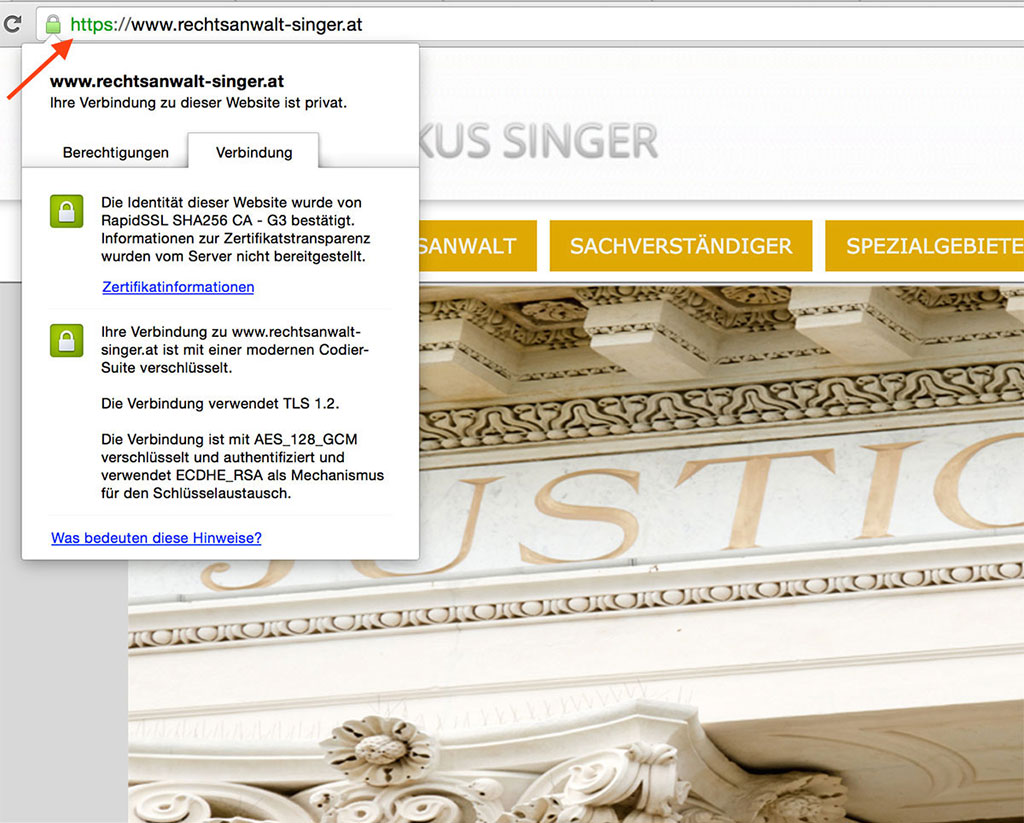Click the RapidSSL SHA256 CA identity paragraph

[236, 229]
